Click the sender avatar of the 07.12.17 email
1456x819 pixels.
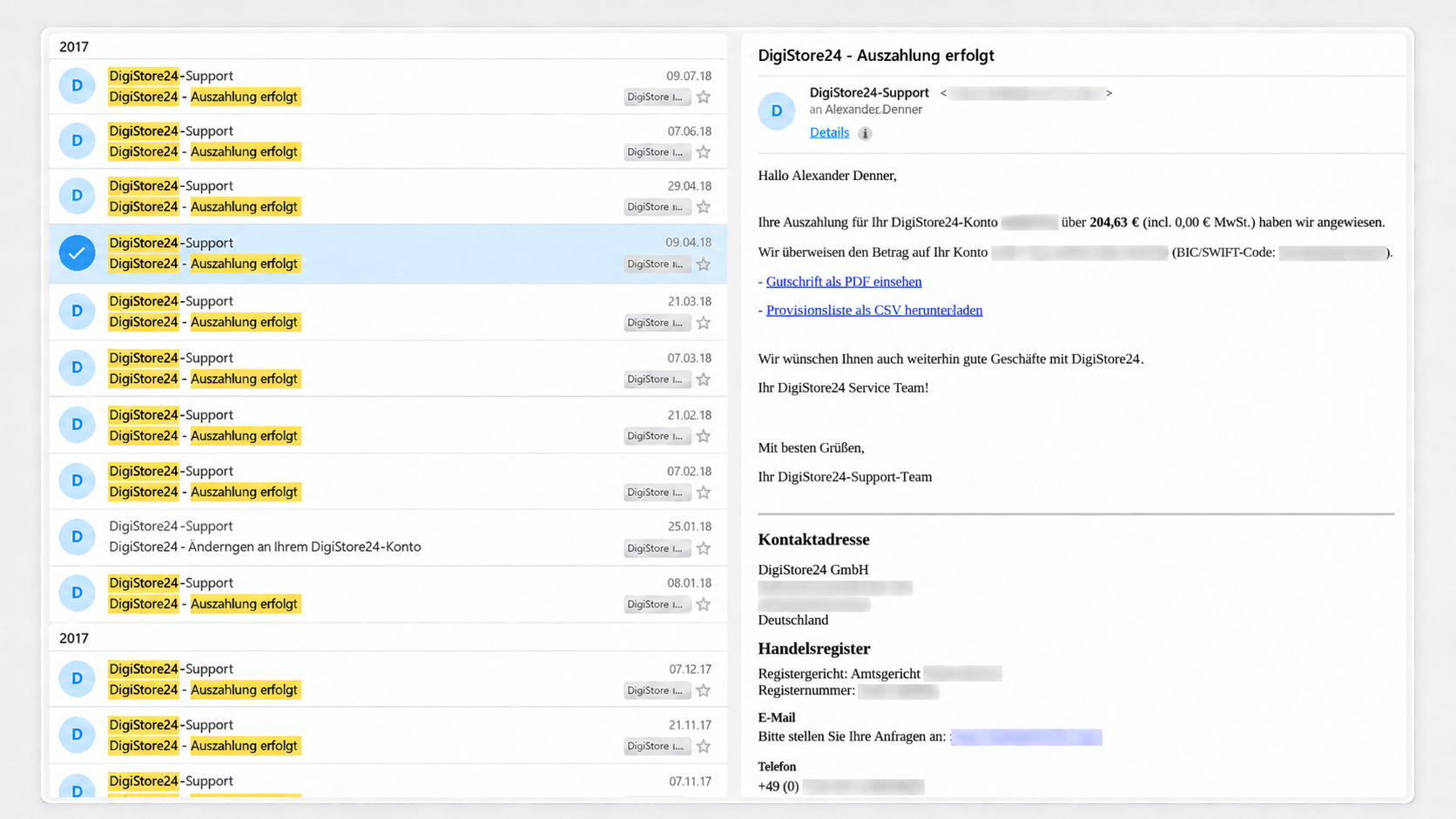pyautogui.click(x=78, y=678)
